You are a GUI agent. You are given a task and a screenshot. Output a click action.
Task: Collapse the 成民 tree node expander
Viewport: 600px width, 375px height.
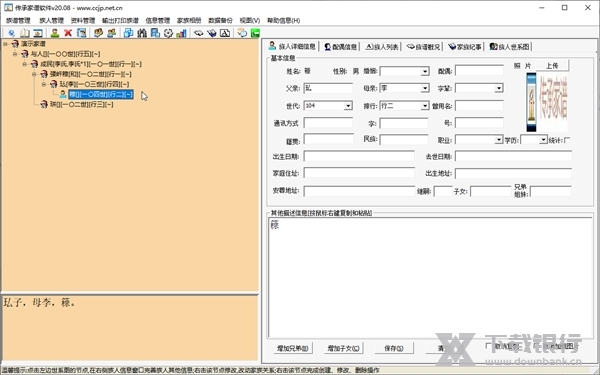point(24,64)
